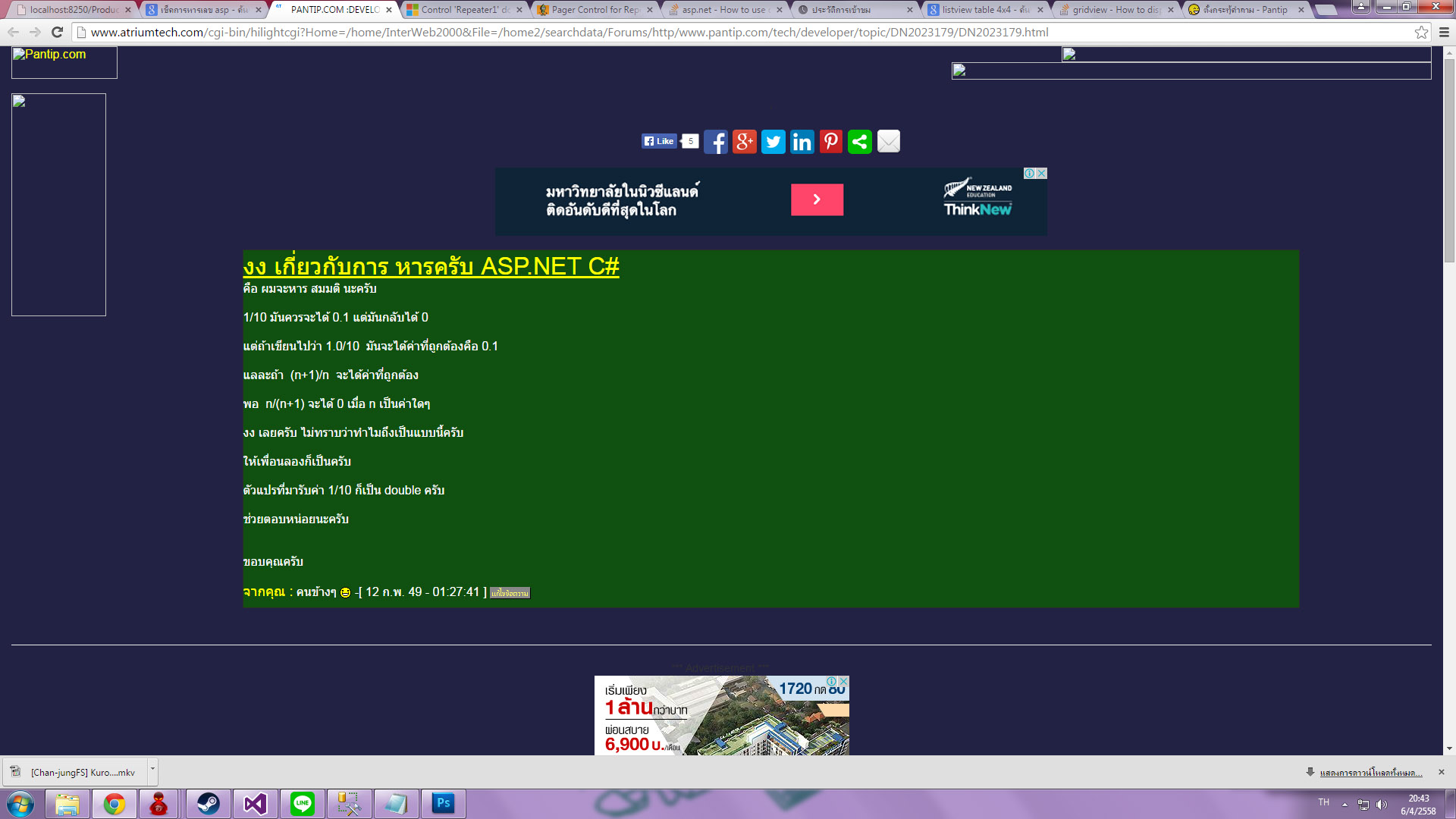Switch to the localhost:8250 tab

[x=74, y=10]
